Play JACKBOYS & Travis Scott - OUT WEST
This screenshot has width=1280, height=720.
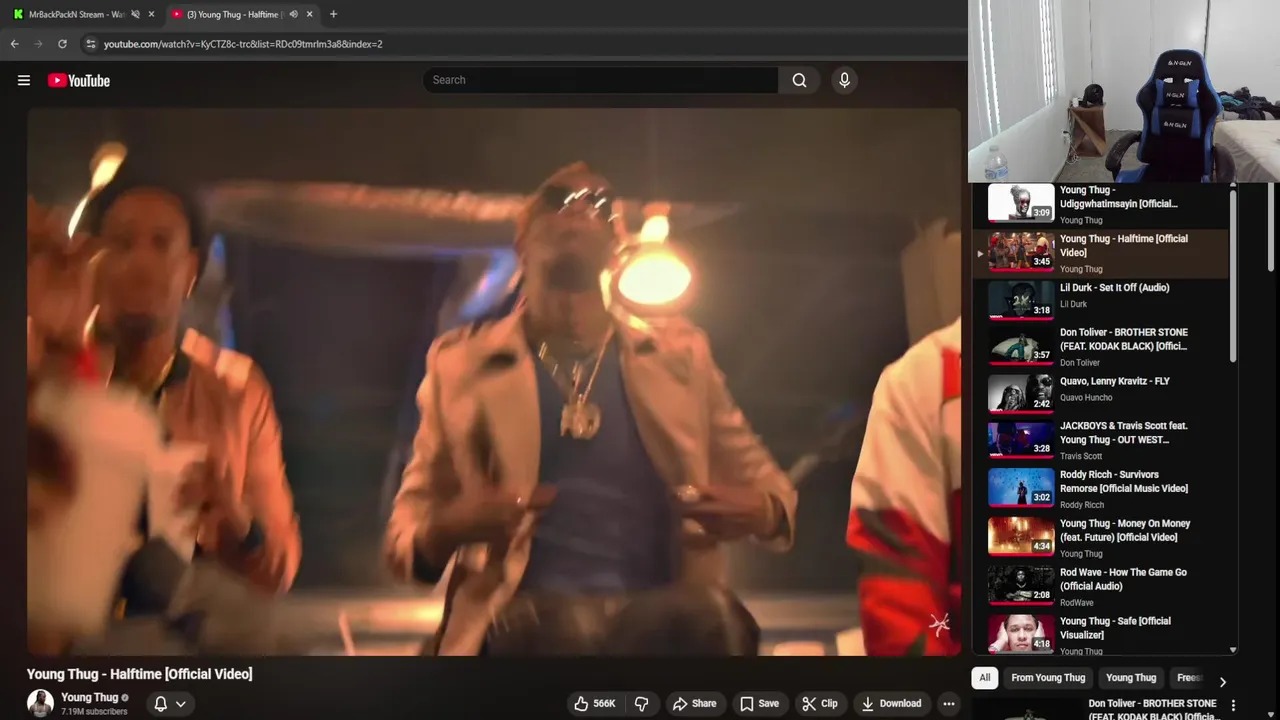click(1100, 440)
